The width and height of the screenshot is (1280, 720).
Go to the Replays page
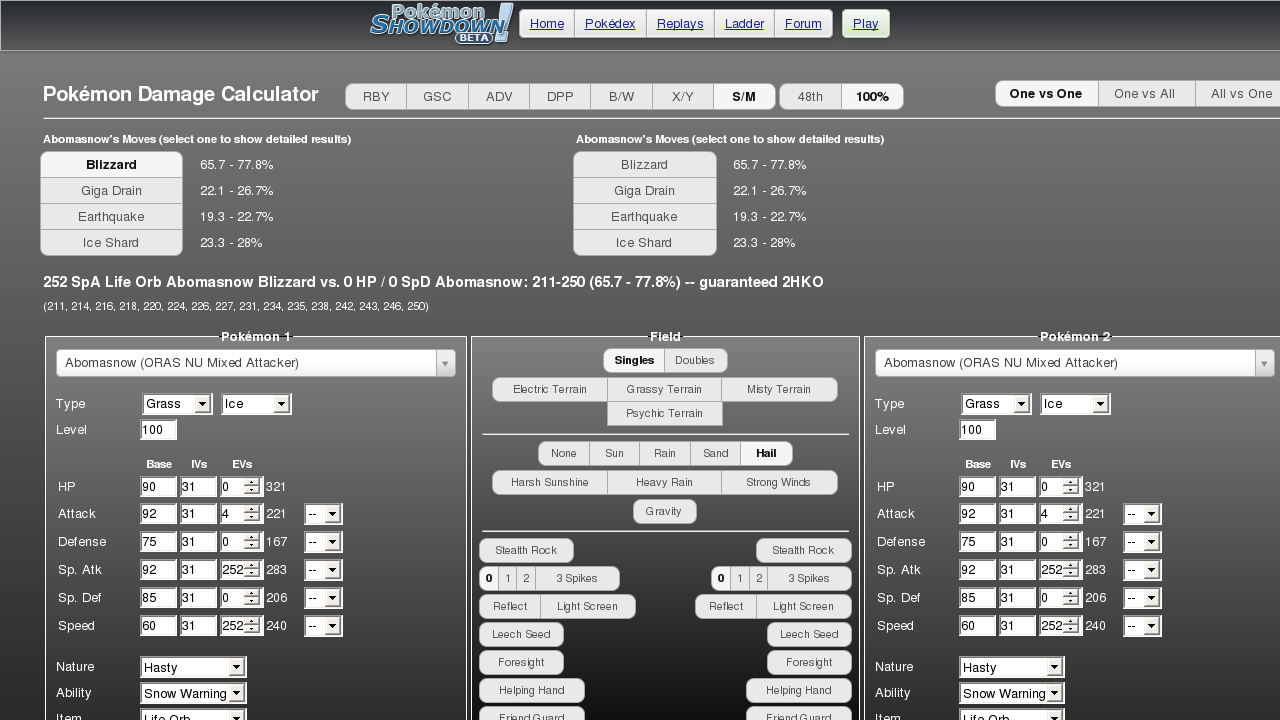pyautogui.click(x=680, y=24)
